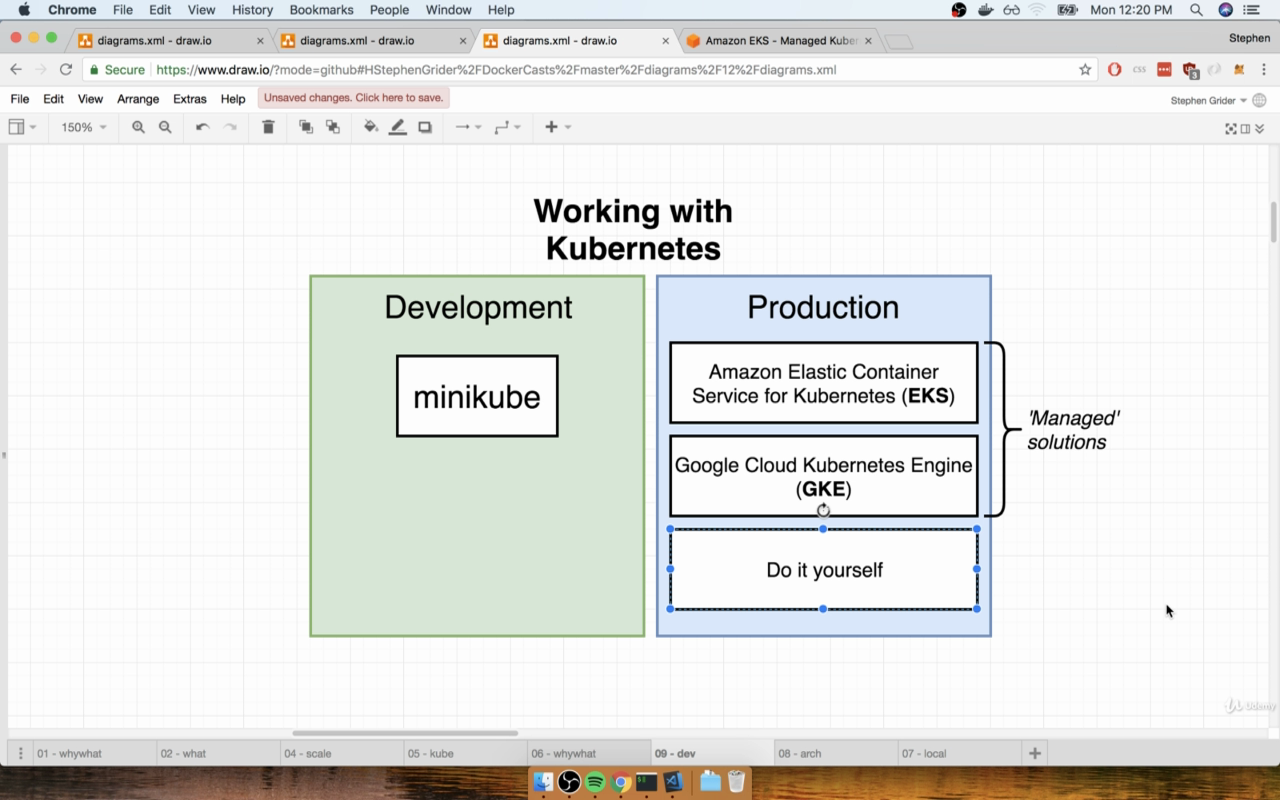Delete selection with the trash icon
This screenshot has height=800, width=1280.
coord(268,127)
